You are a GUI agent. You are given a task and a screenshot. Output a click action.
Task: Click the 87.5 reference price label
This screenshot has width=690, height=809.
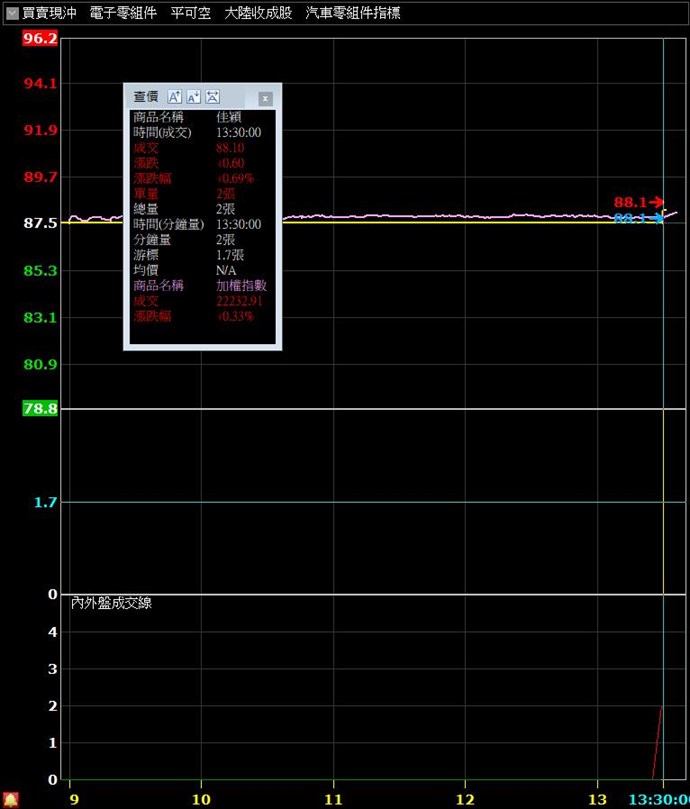click(40, 223)
